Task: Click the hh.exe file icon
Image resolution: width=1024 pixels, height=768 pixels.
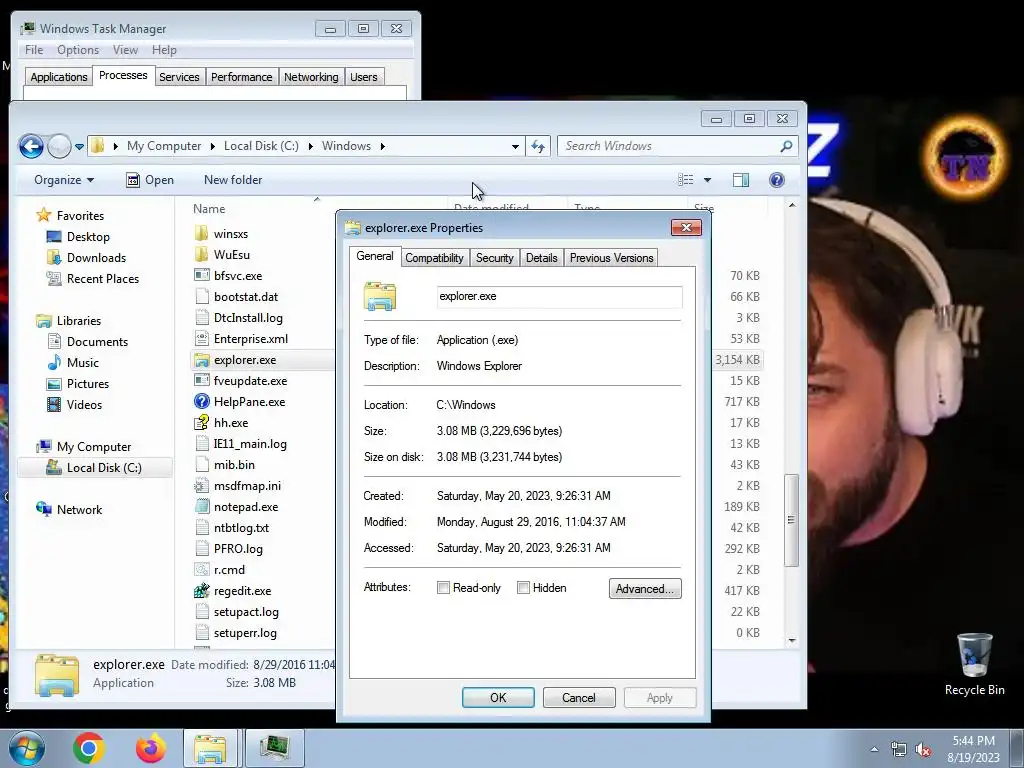Action: [202, 423]
